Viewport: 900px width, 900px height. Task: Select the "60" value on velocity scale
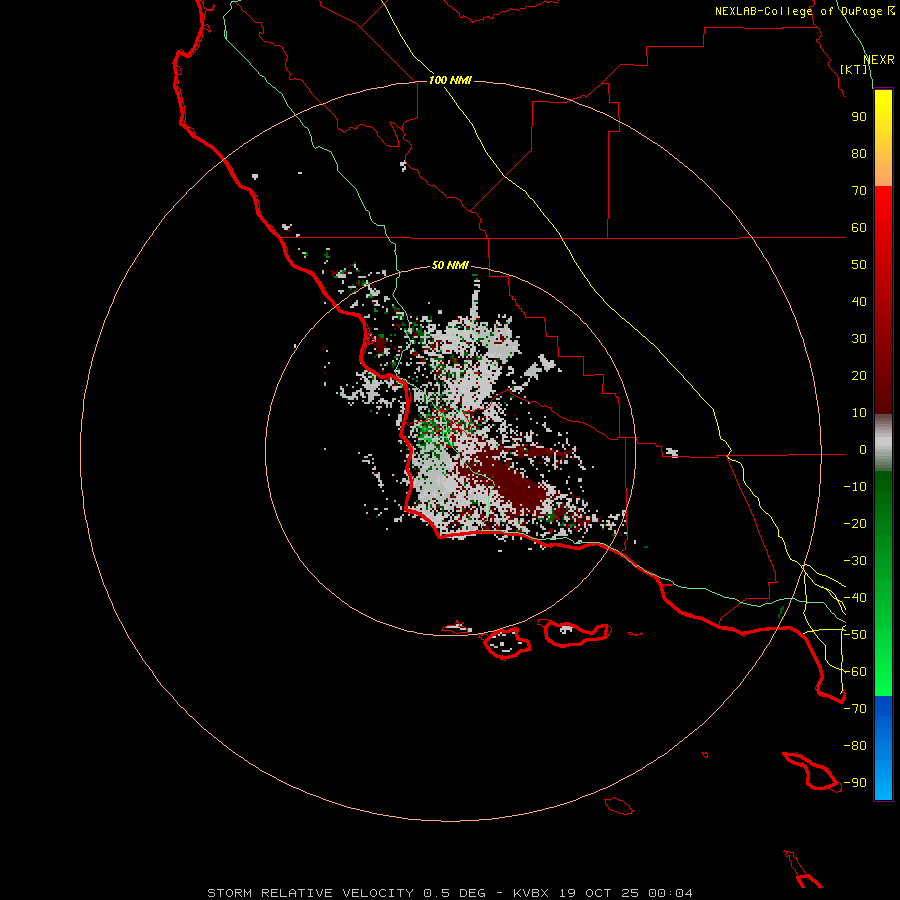[x=859, y=227]
